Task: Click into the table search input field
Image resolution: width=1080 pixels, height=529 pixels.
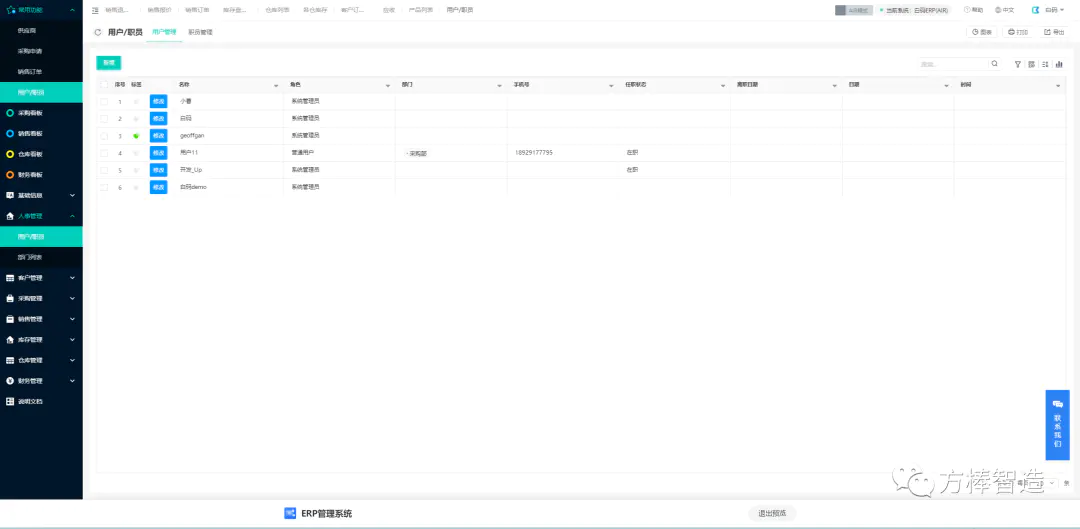Action: click(x=950, y=64)
